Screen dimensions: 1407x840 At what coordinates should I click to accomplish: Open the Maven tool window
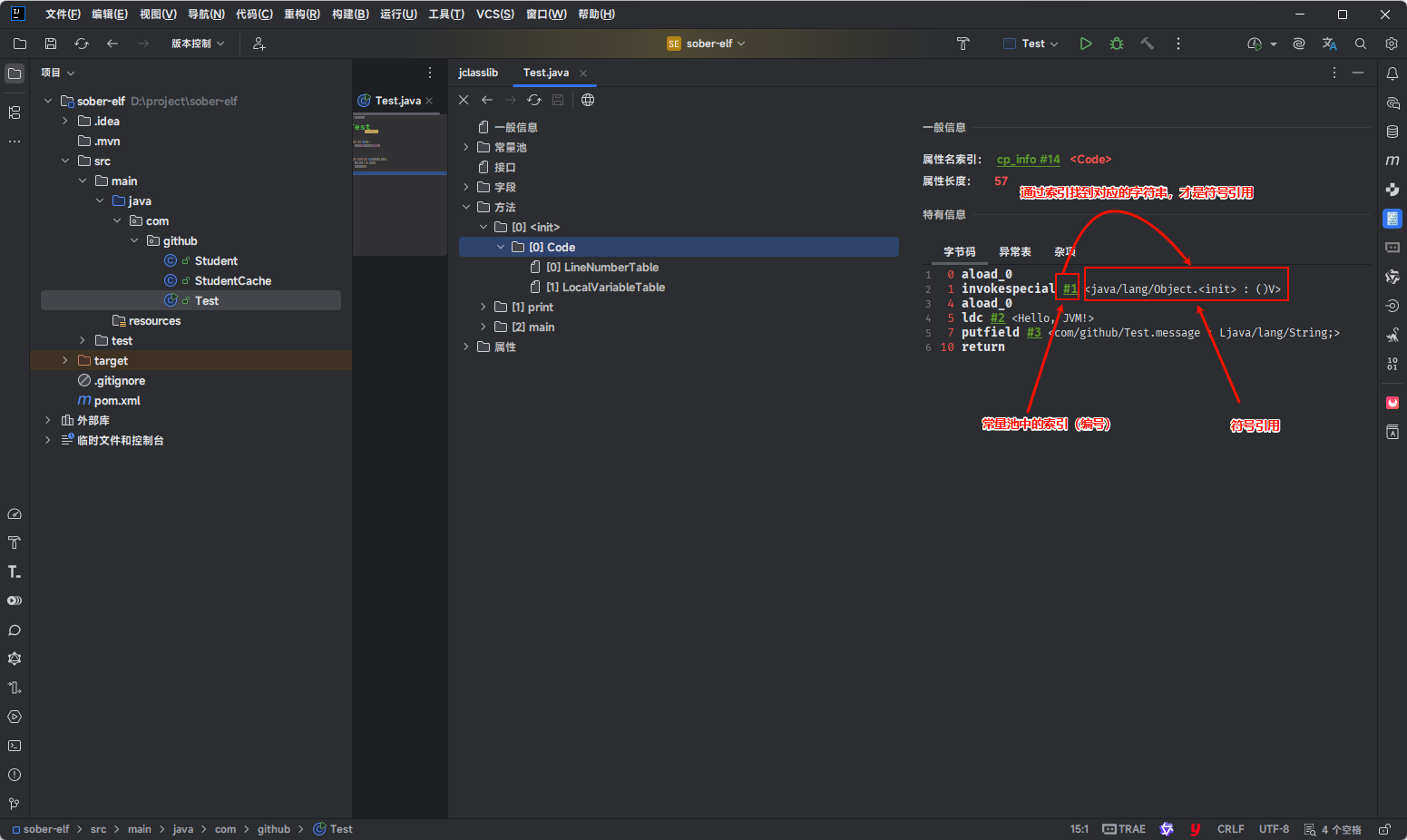coord(1392,161)
